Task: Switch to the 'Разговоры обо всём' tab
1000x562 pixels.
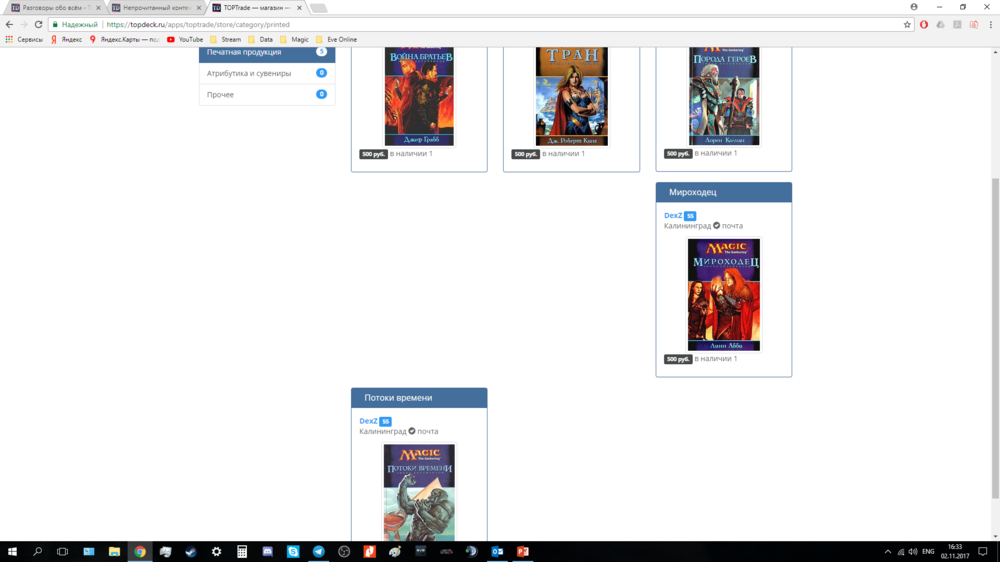Action: point(55,8)
